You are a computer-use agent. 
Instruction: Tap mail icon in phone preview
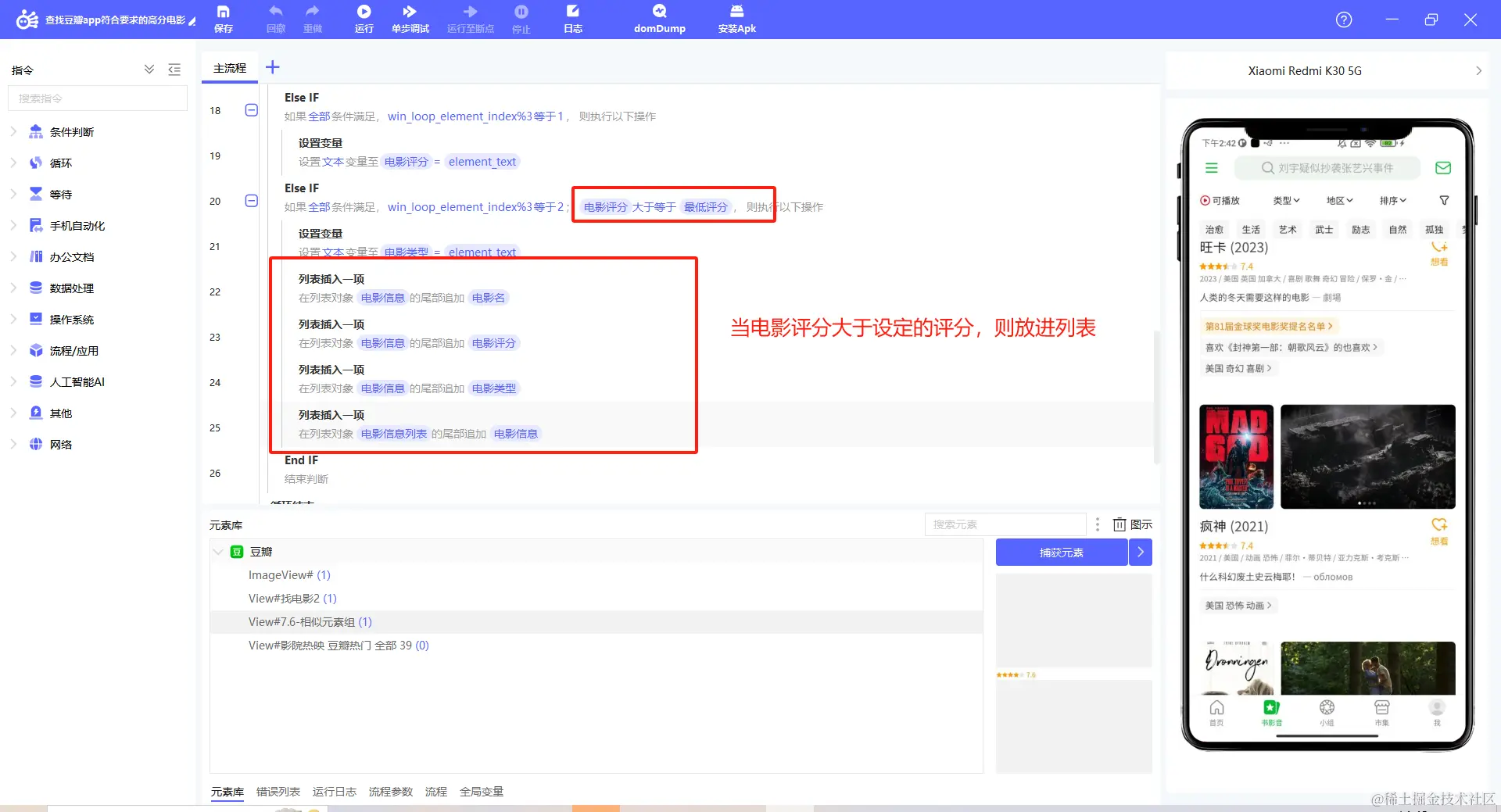tap(1443, 168)
